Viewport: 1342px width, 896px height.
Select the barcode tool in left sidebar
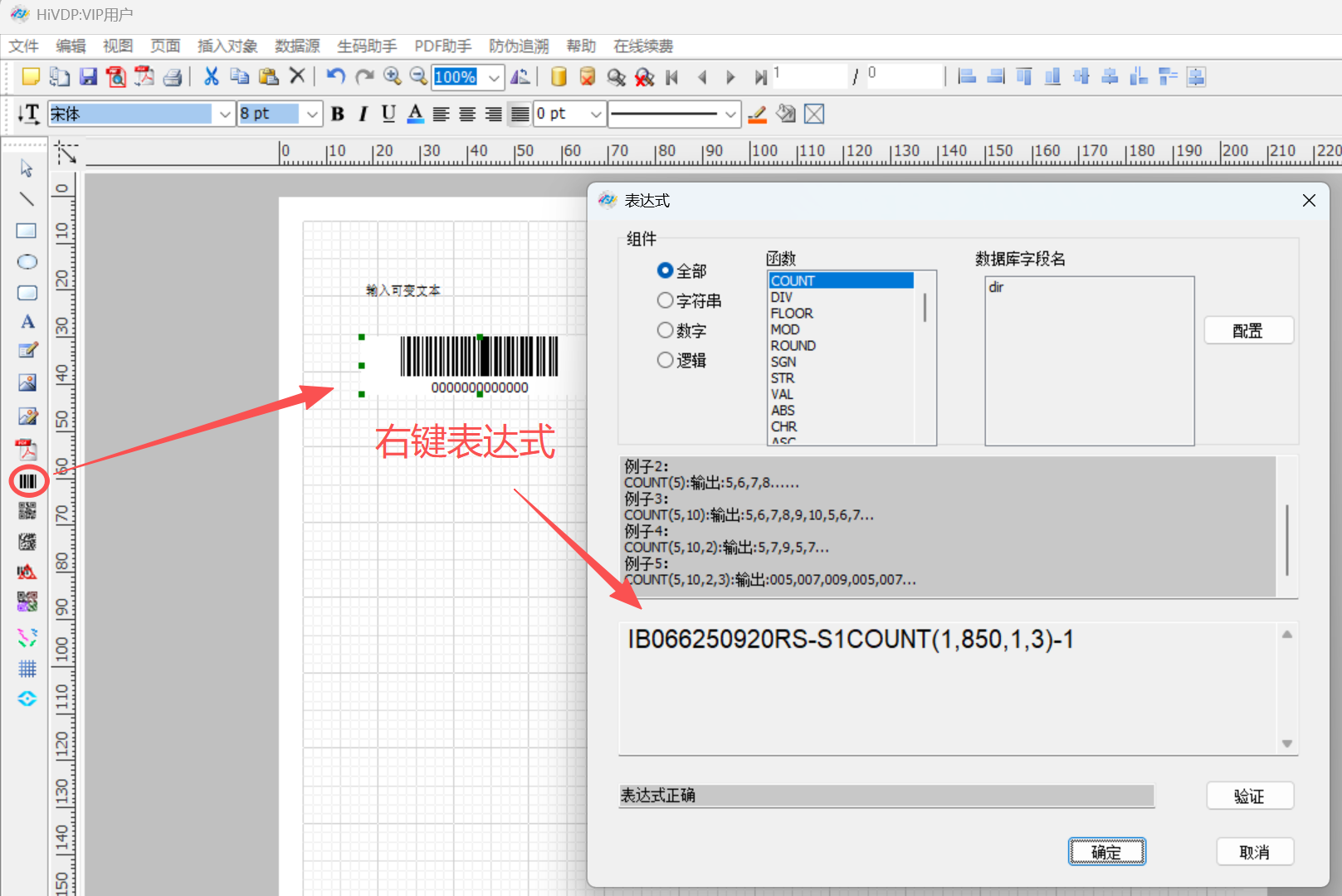click(x=28, y=481)
